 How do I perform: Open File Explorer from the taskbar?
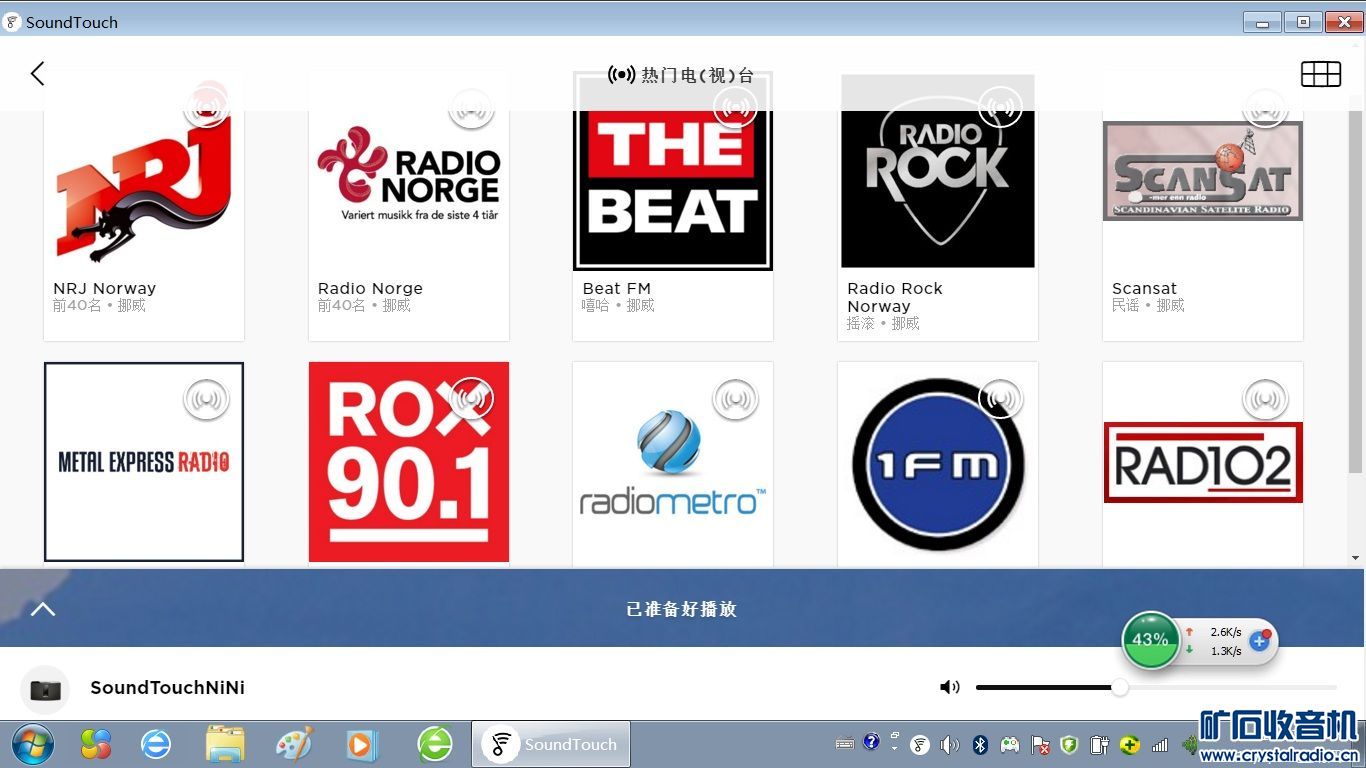pyautogui.click(x=225, y=744)
